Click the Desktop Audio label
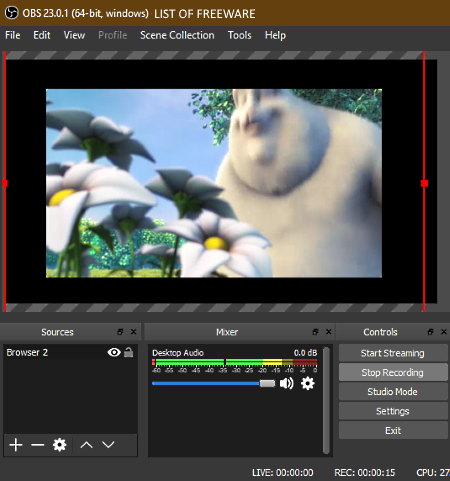The height and width of the screenshot is (481, 450). point(178,353)
